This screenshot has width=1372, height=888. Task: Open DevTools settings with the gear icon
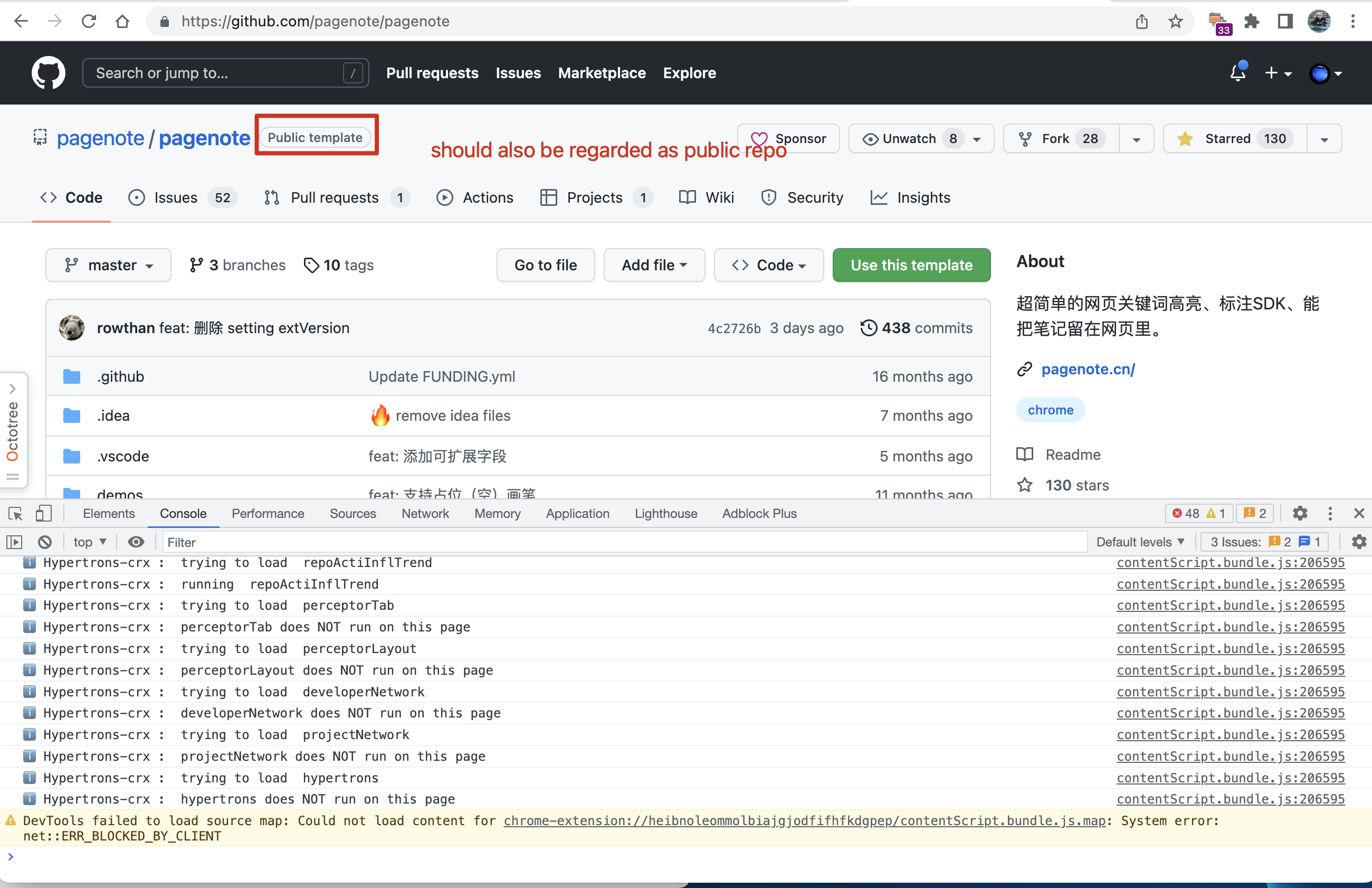(1301, 513)
